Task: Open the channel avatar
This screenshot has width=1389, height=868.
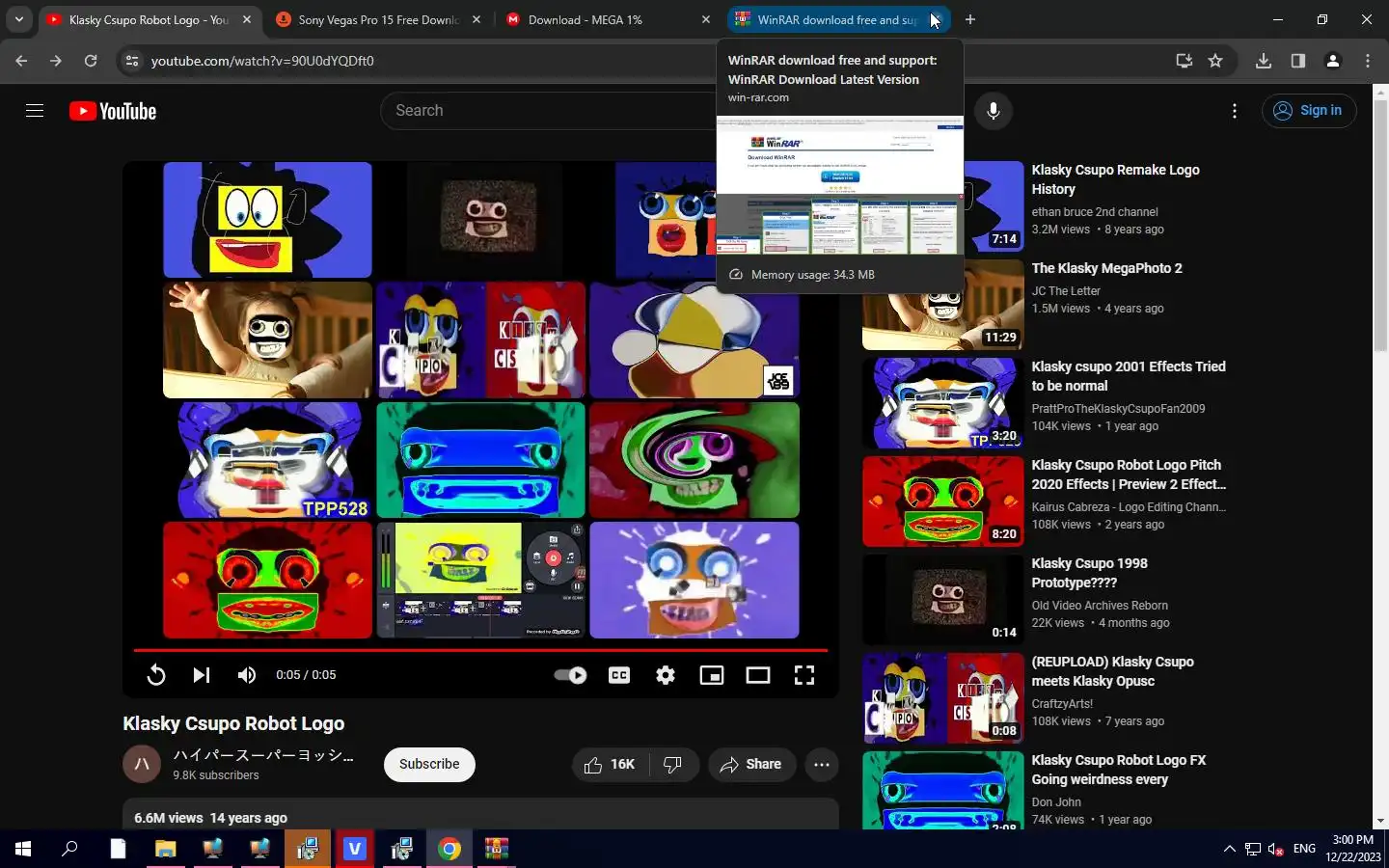Action: click(x=142, y=765)
